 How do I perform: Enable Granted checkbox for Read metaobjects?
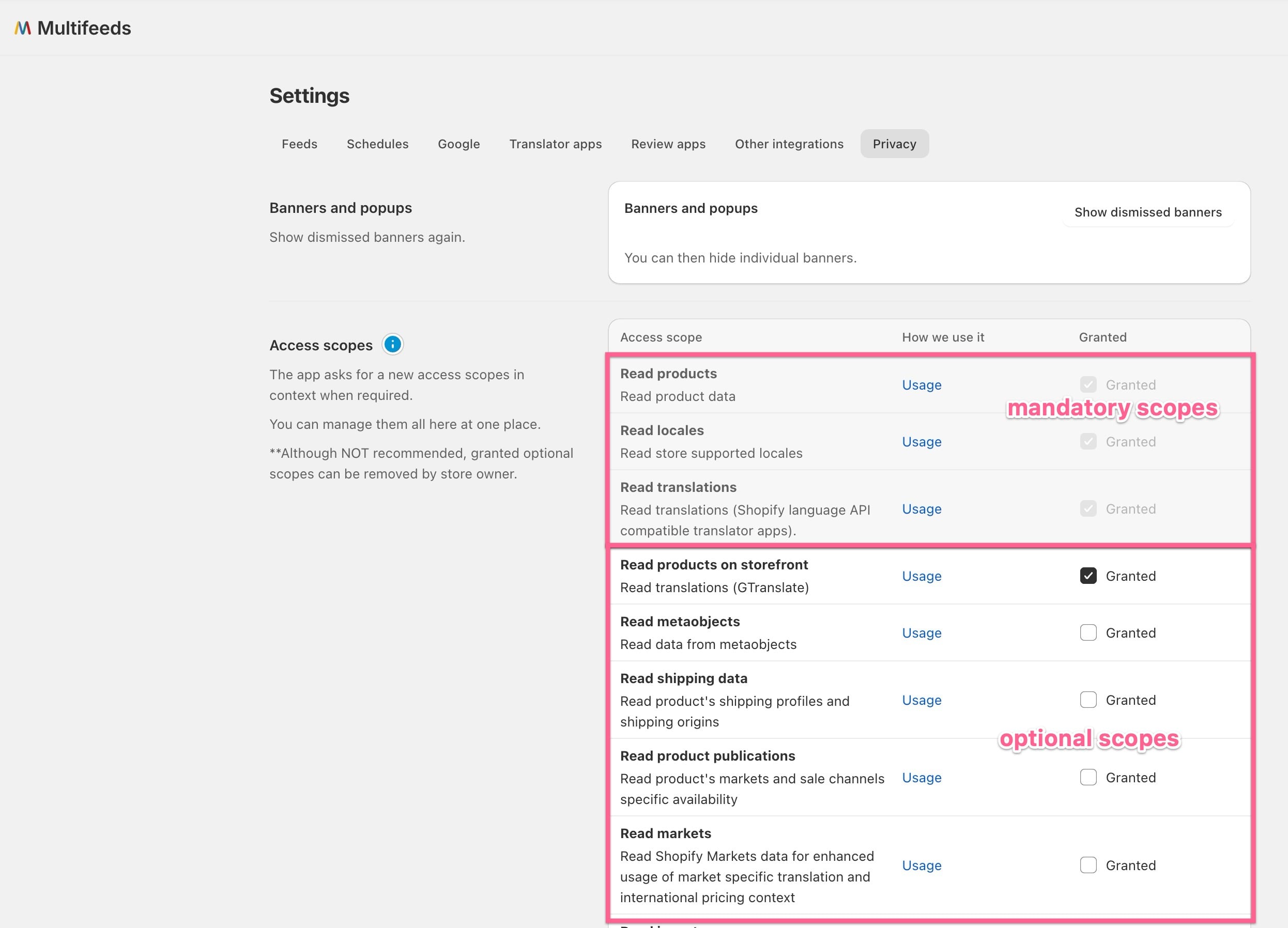click(x=1088, y=632)
